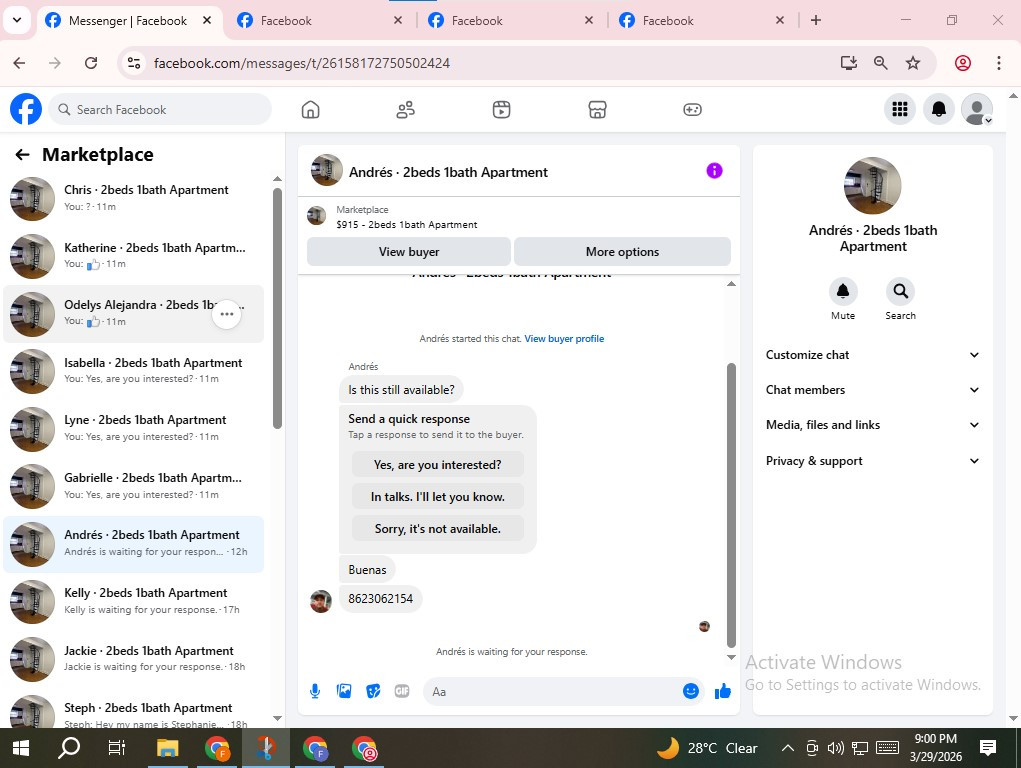
Task: Search in conversation with magnifier icon
Action: (x=901, y=291)
